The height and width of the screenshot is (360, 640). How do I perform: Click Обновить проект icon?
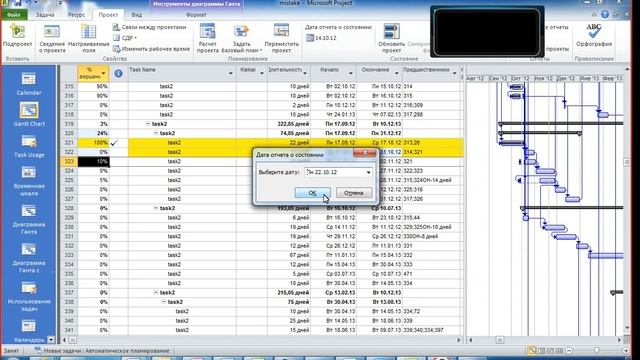tap(391, 38)
